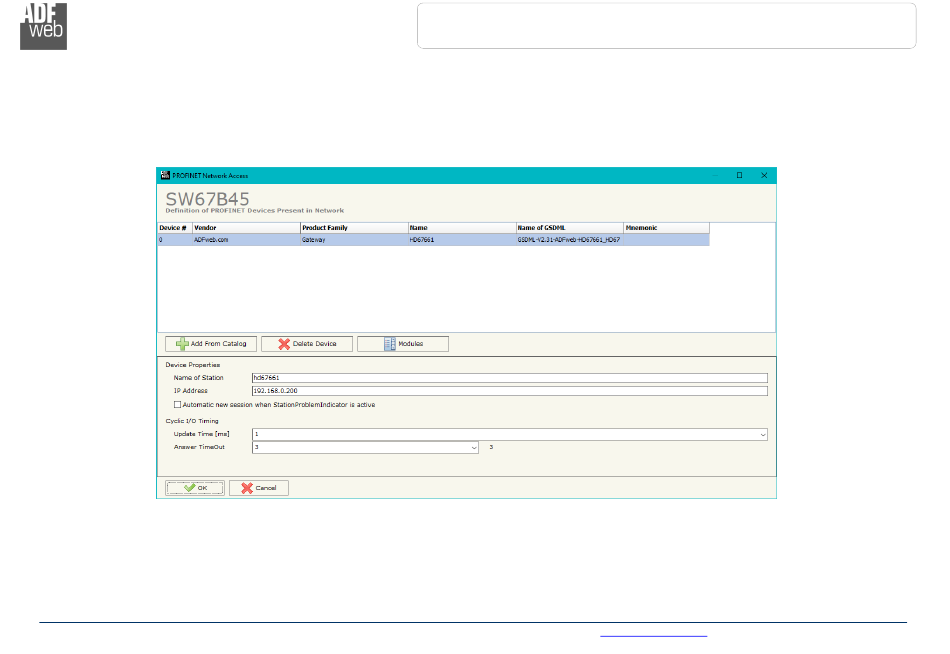The width and height of the screenshot is (950, 654).
Task: Click the ADFweb logo in page header
Action: [x=44, y=26]
